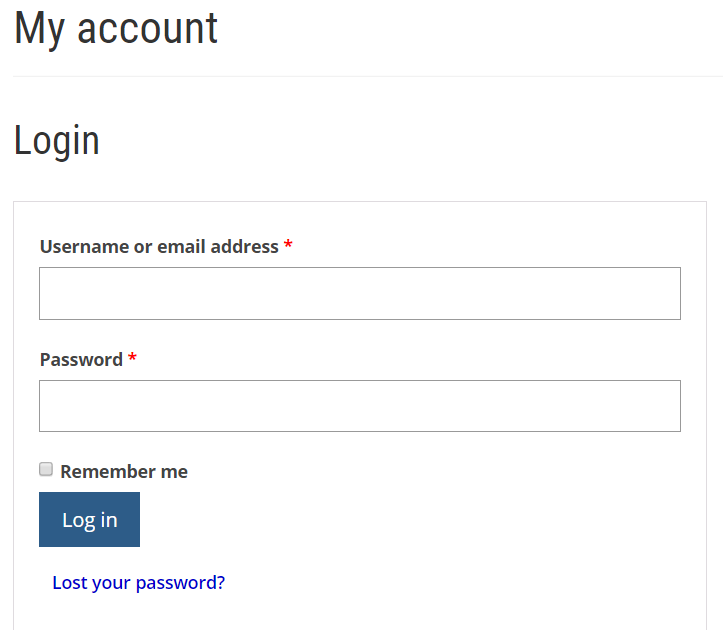Click the Password field label
This screenshot has height=630, width=723.
[x=81, y=360]
